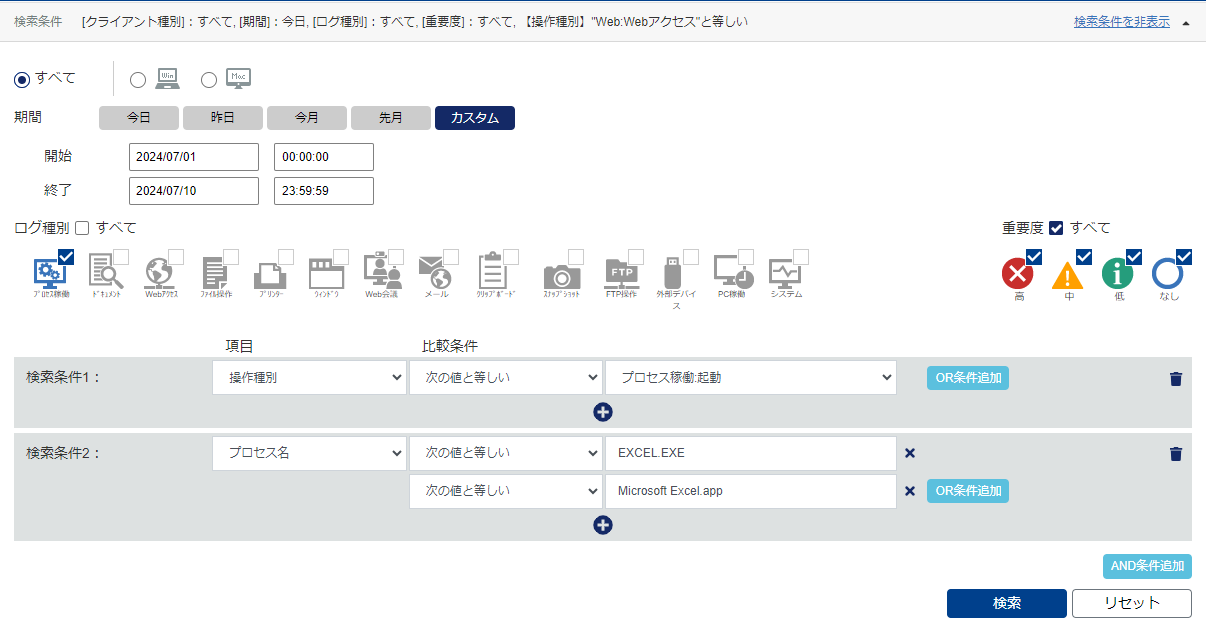Focus the start time field 00:00:00
1206x626 pixels.
click(x=324, y=157)
